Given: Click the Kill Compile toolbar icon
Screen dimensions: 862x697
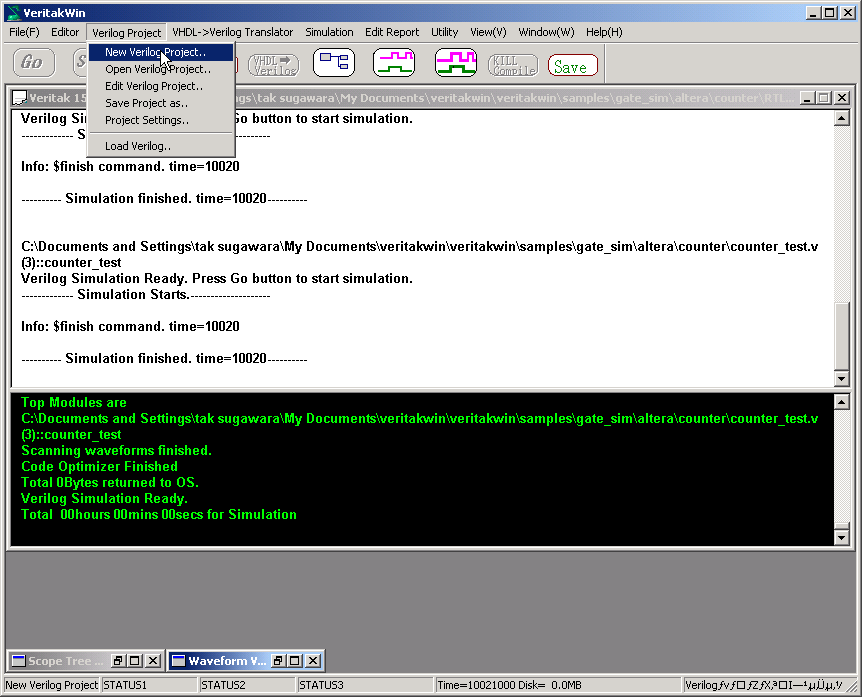Looking at the screenshot, I should tap(513, 65).
